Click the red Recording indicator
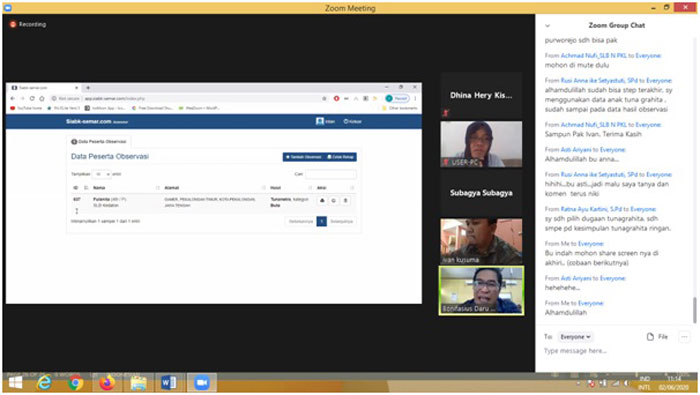Viewport: 700px width, 395px height. [28, 24]
